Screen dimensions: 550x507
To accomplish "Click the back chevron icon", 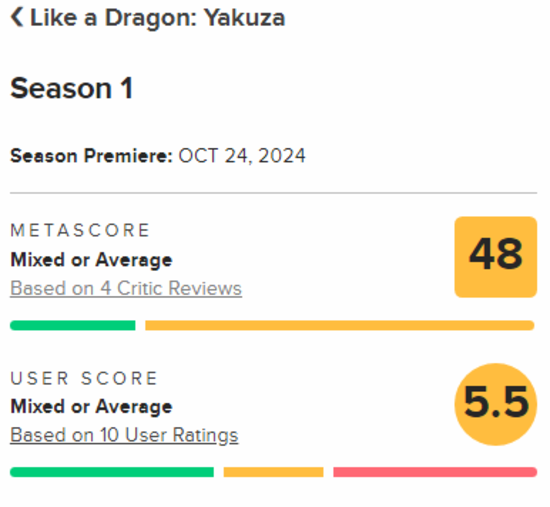I will (17, 18).
